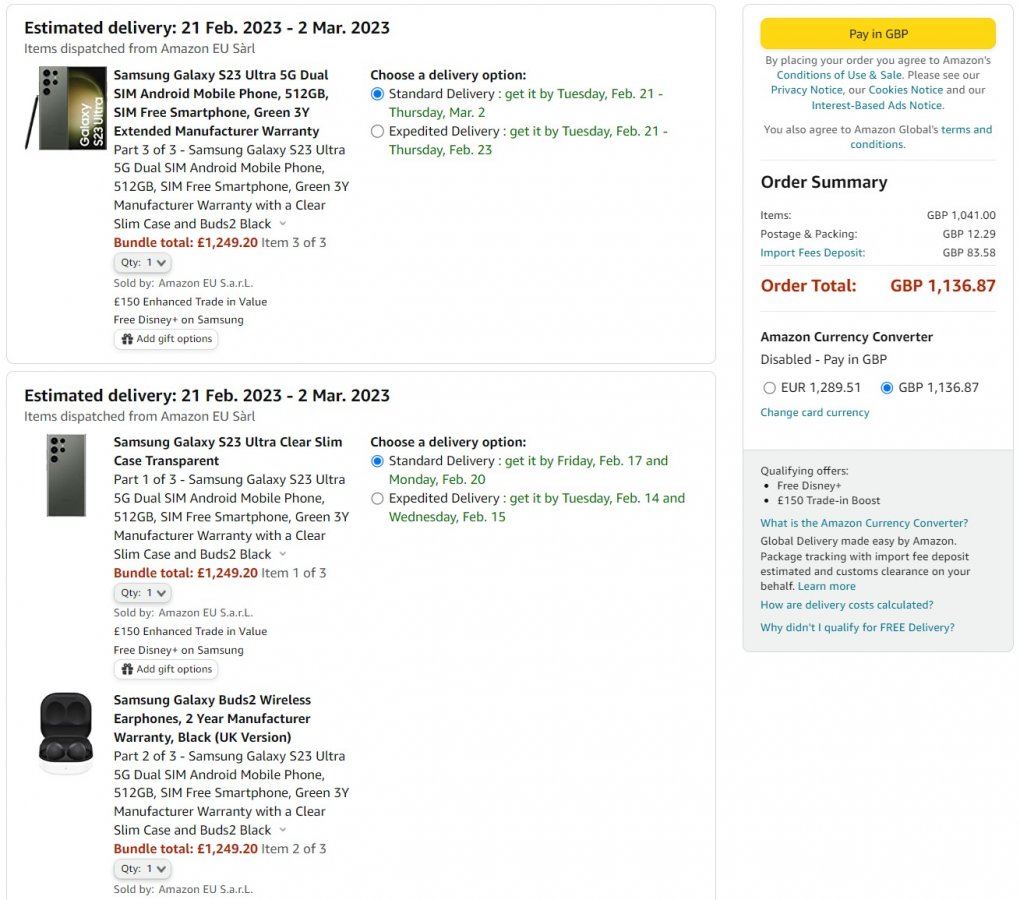The image size is (1020, 900).
Task: Click the gift icon on the first Add gift options button
Action: coord(128,338)
